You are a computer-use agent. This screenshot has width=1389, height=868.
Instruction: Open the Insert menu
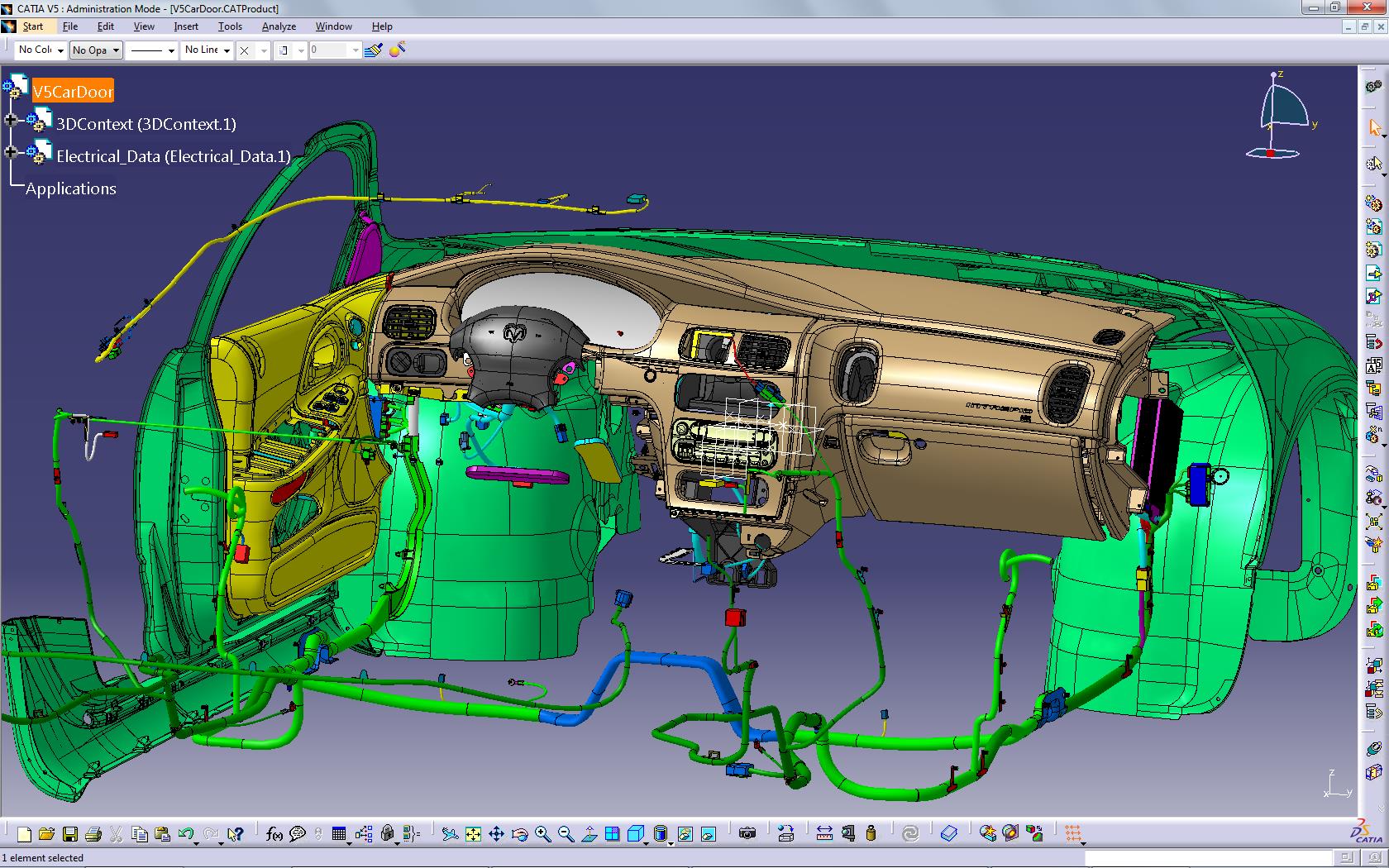tap(185, 26)
